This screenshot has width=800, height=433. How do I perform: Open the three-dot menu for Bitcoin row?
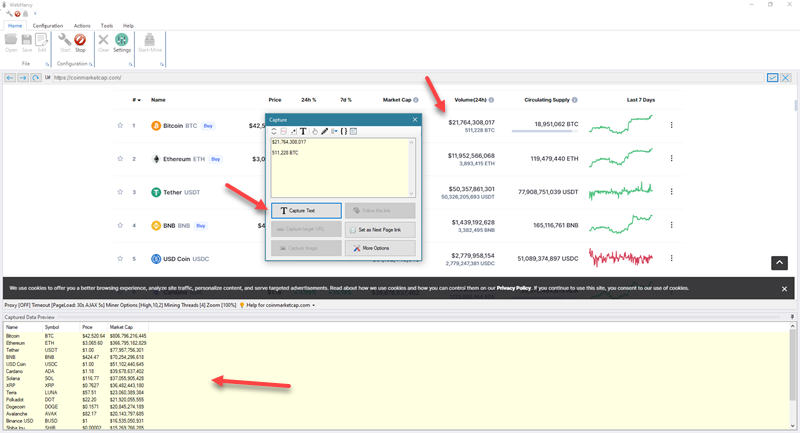[671, 125]
